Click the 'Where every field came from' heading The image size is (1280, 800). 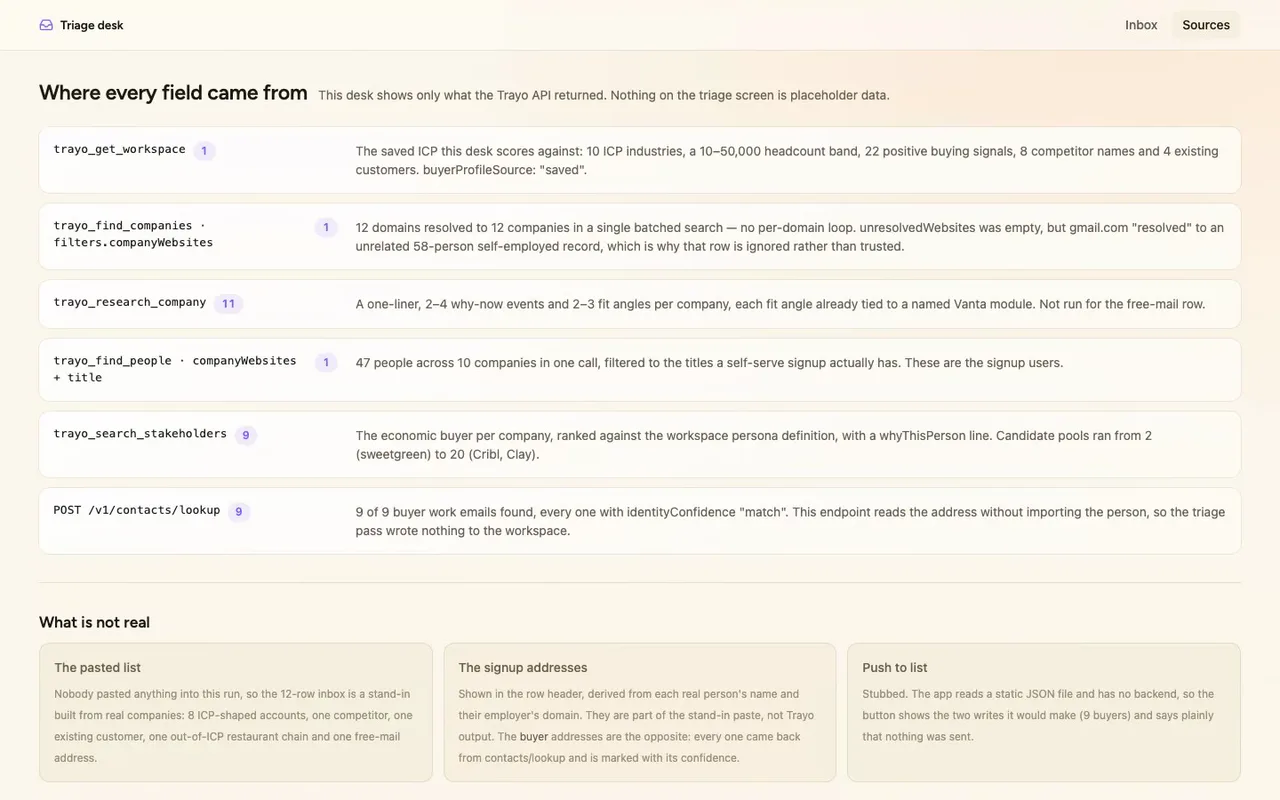pos(173,93)
